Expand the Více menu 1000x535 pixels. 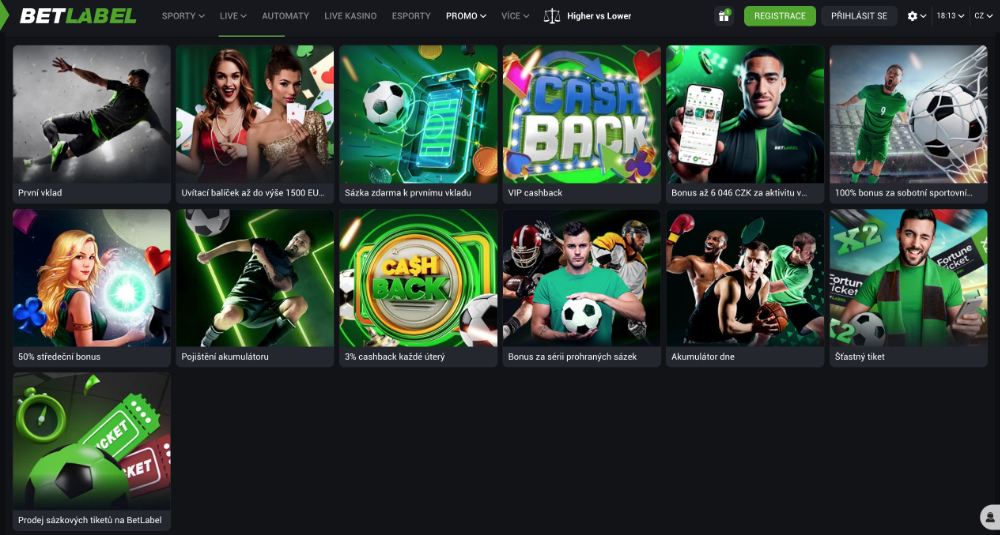coord(515,16)
